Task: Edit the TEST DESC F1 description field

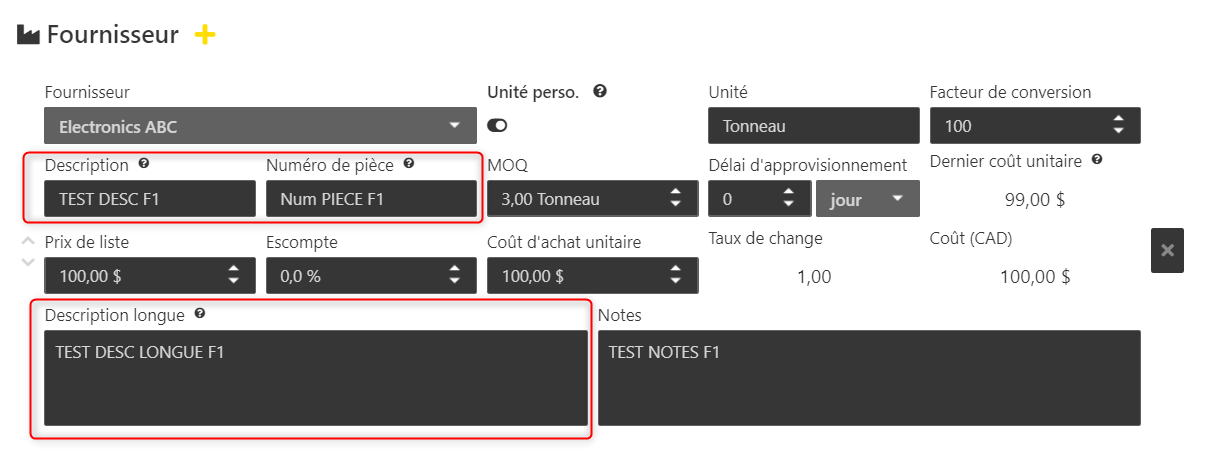Action: click(150, 199)
